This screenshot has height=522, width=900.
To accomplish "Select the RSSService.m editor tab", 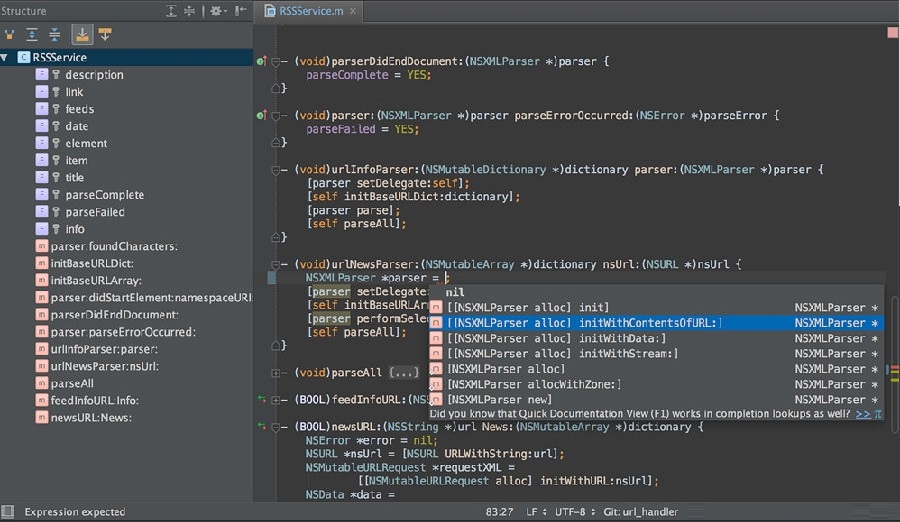I will [311, 11].
